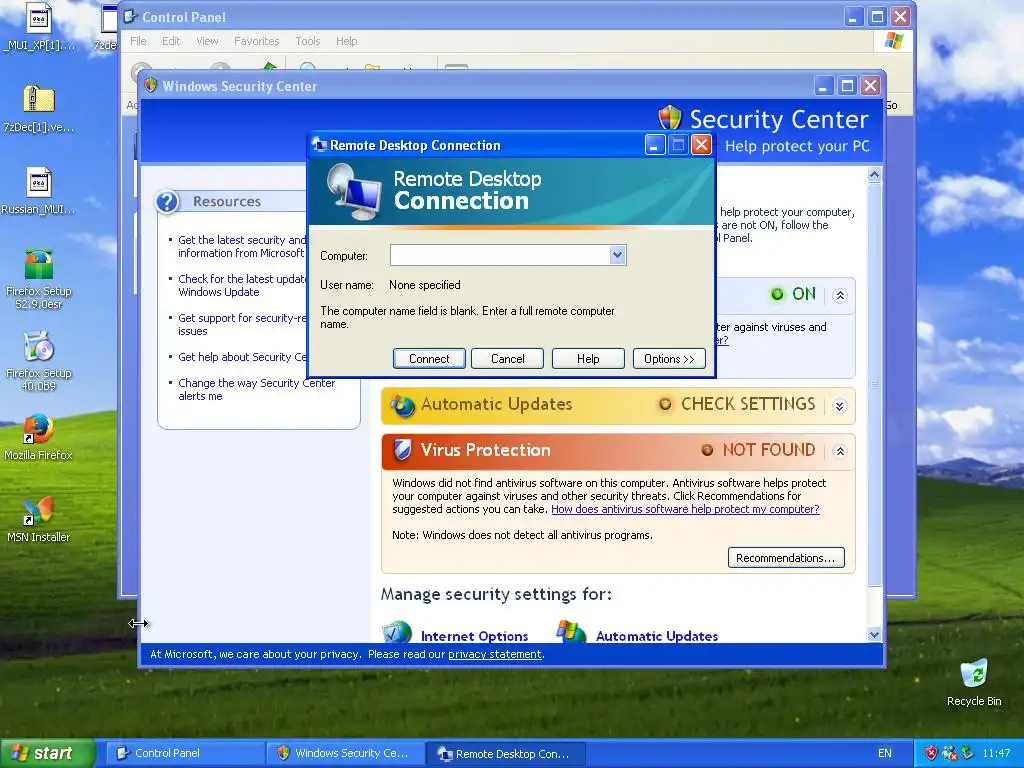Screen dimensions: 1024x768
Task: Minimize the Windows Security Center window
Action: pyautogui.click(x=824, y=86)
